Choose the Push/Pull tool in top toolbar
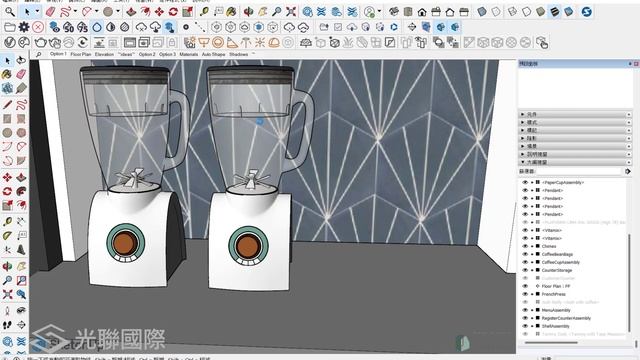 [x=131, y=12]
